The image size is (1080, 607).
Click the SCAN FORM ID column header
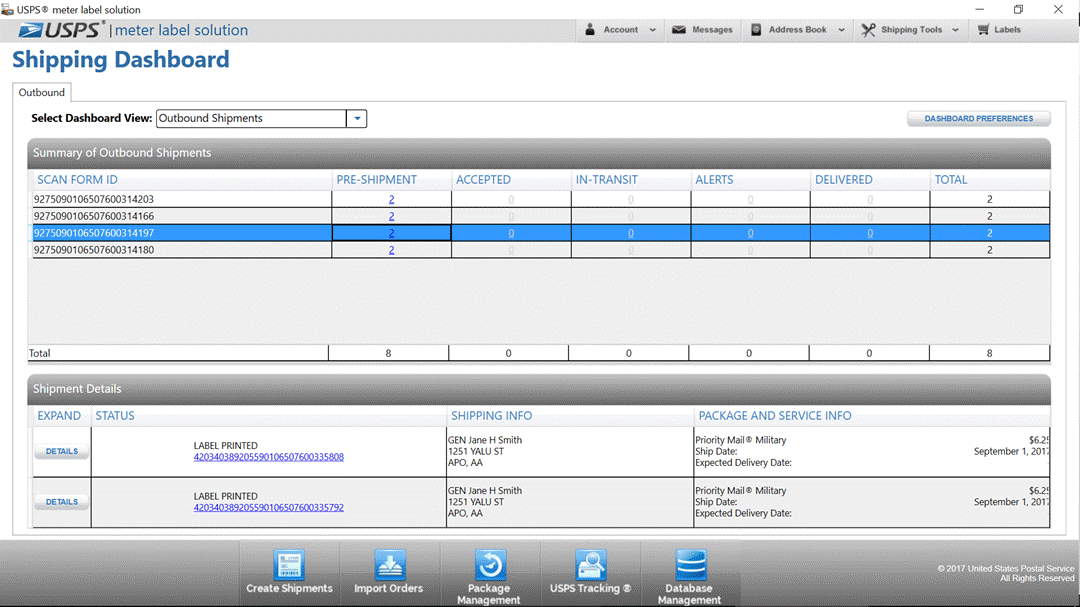coord(77,179)
